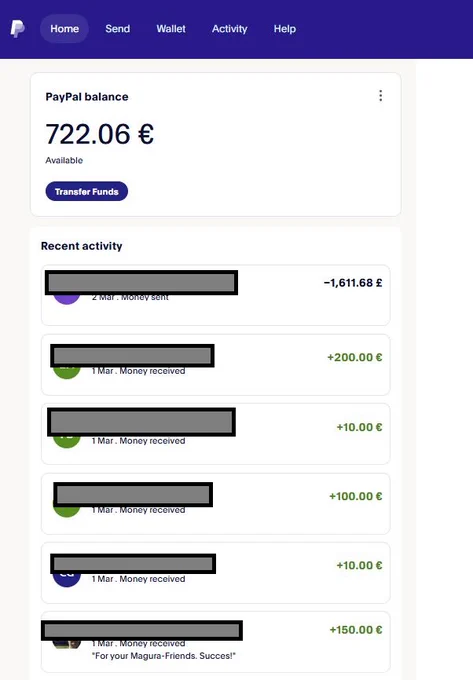Click green avatar beside +200.00 € entry
473x680 pixels.
pos(66,372)
